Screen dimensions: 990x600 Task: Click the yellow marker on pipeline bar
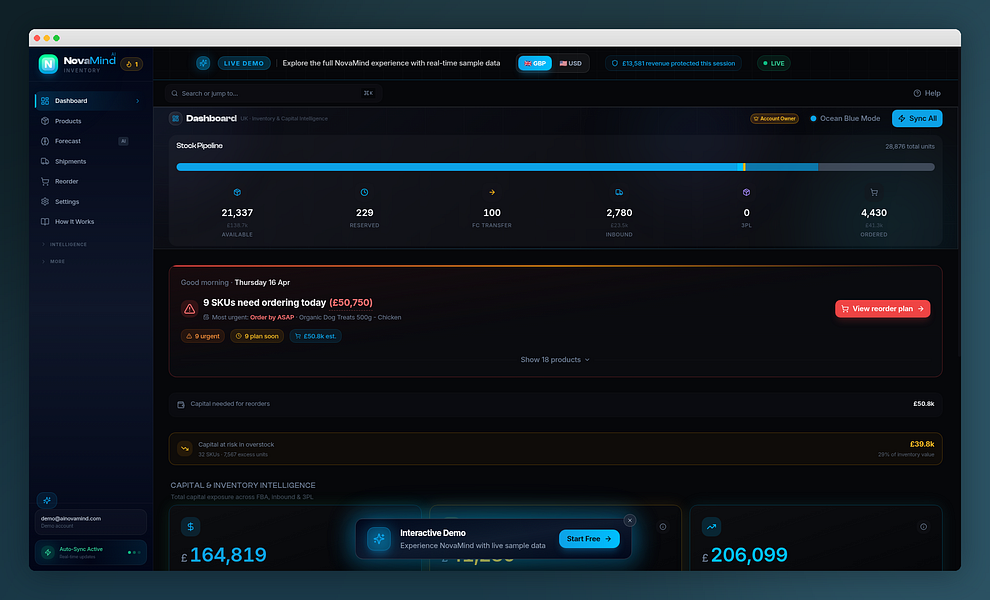pos(744,167)
